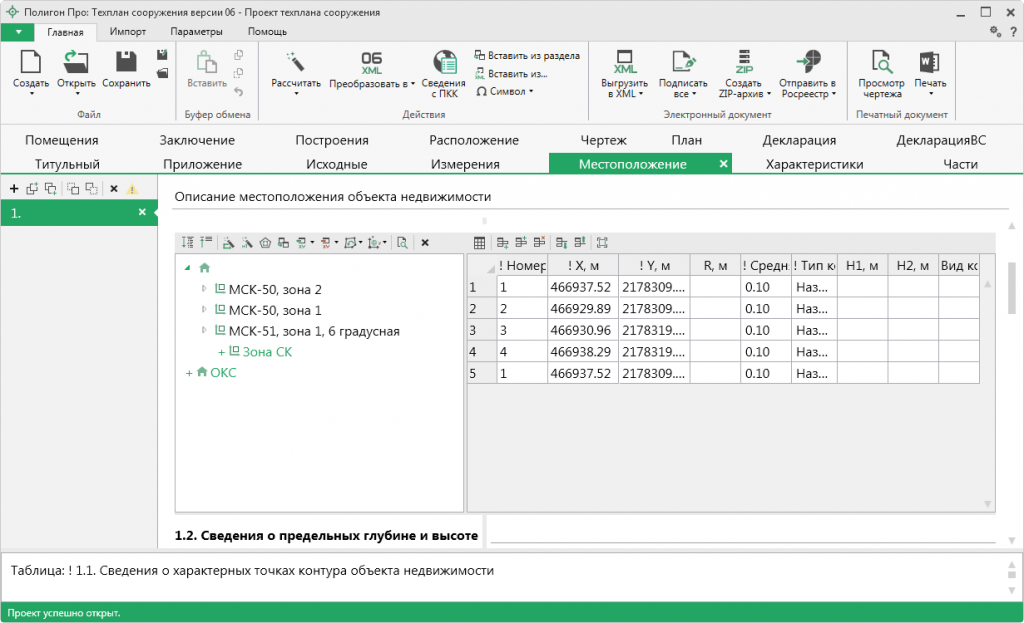Switch to the Импорт ribbon tab
1024x623 pixels.
(x=128, y=31)
